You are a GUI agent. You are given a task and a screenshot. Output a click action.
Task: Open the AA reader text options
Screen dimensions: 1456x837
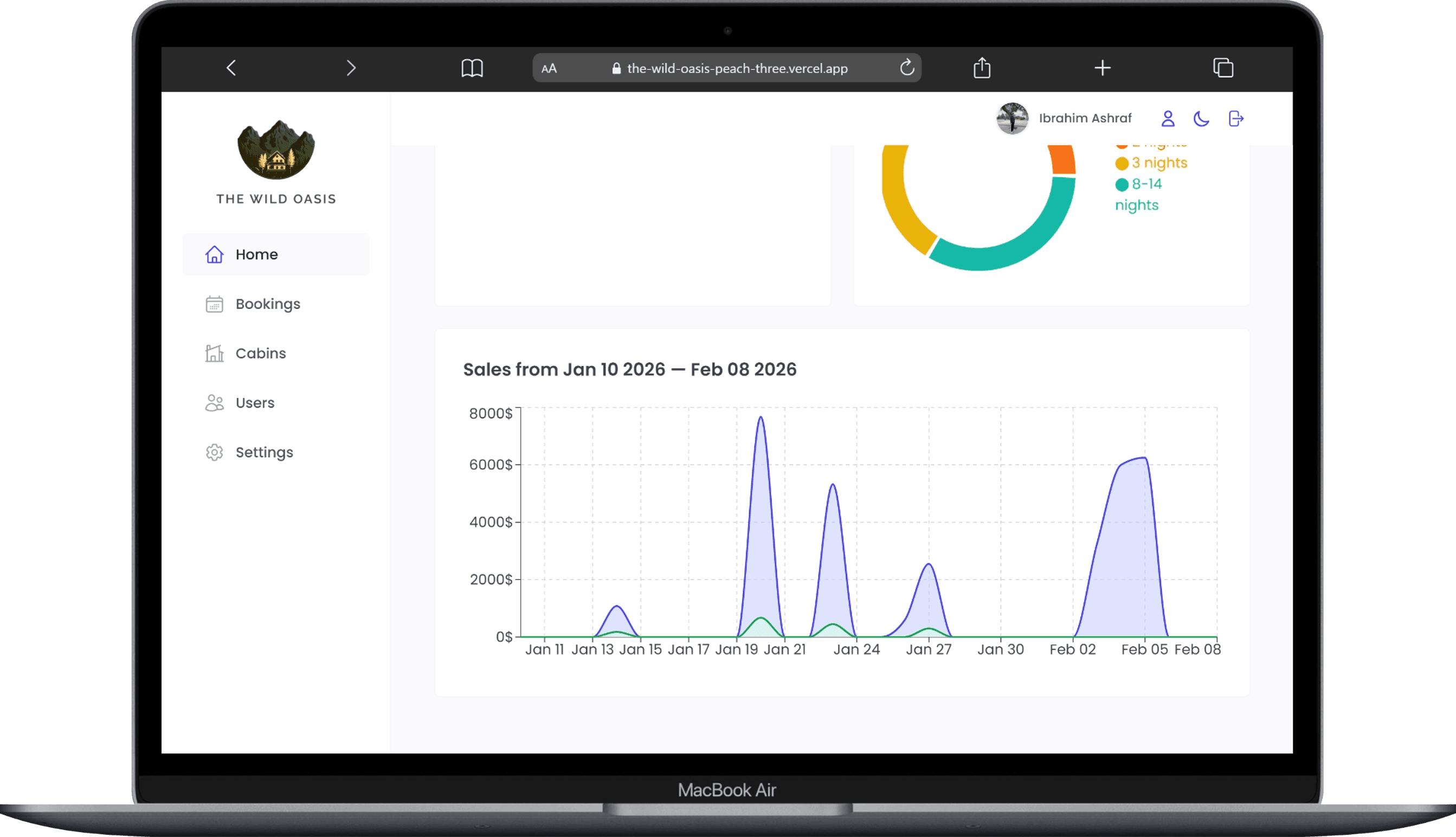pyautogui.click(x=549, y=68)
